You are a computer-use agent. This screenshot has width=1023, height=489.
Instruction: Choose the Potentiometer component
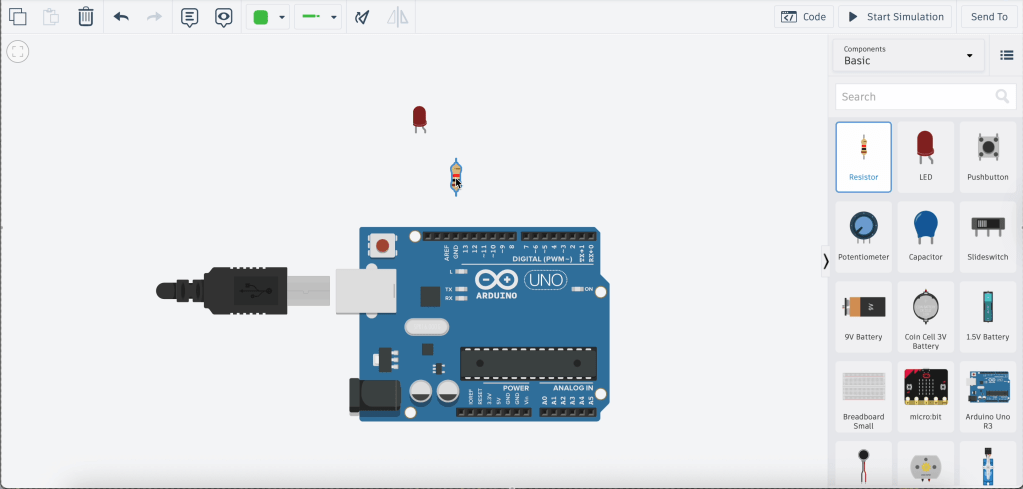click(863, 236)
